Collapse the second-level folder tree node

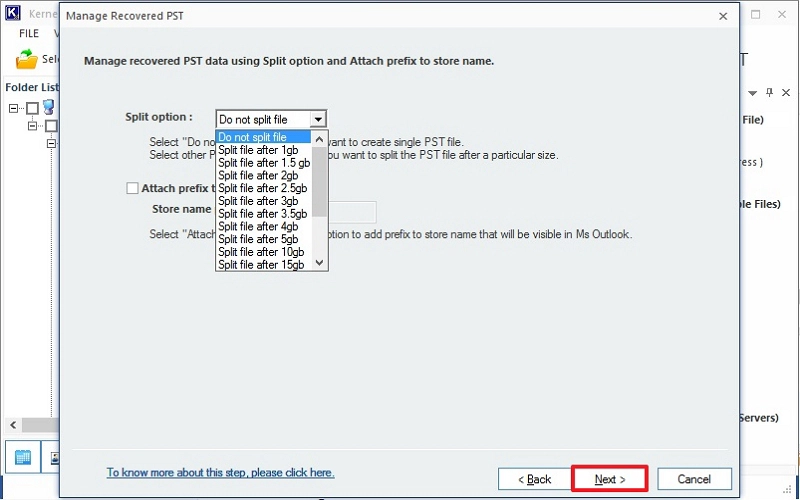click(x=33, y=126)
